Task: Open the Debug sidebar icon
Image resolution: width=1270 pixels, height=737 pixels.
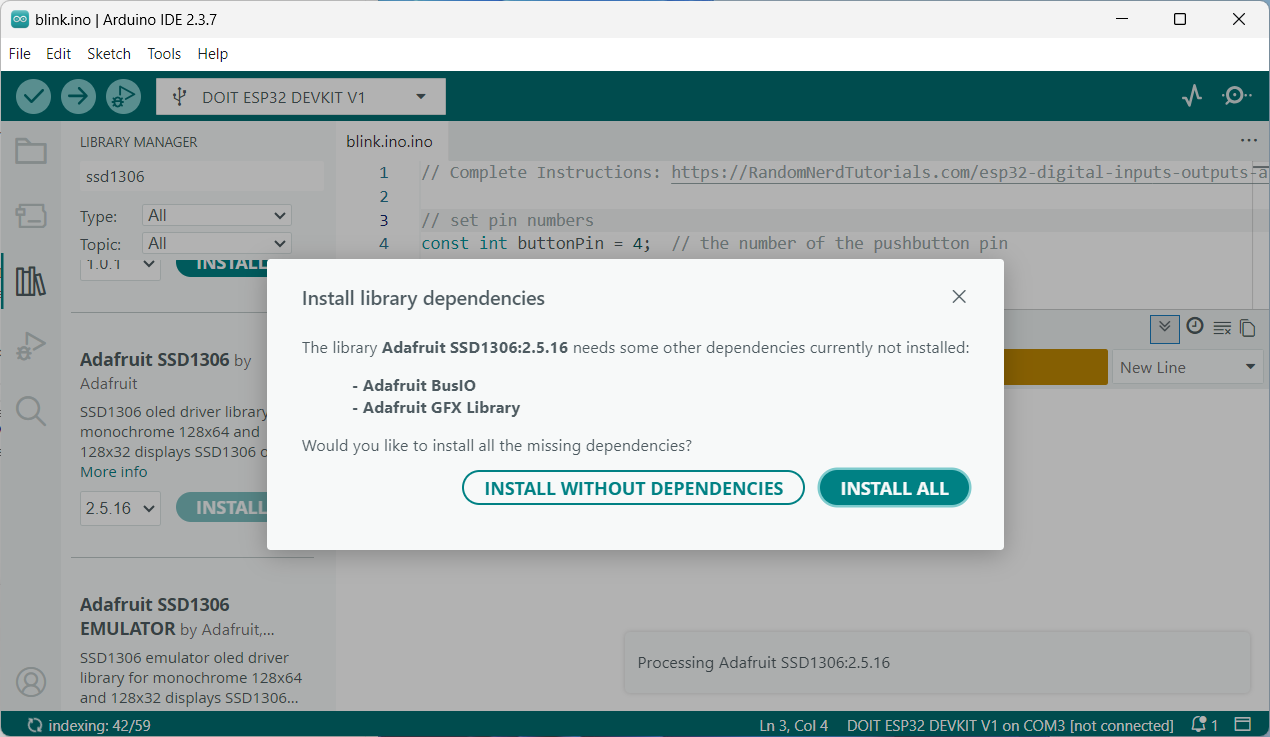Action: tap(31, 346)
